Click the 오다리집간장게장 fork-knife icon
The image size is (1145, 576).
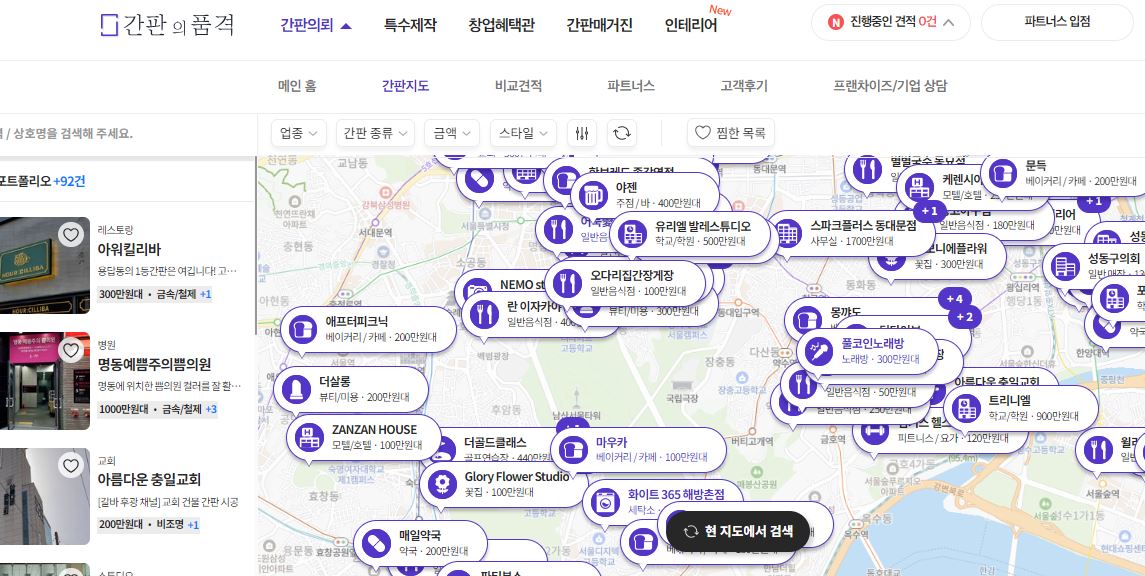pyautogui.click(x=566, y=283)
